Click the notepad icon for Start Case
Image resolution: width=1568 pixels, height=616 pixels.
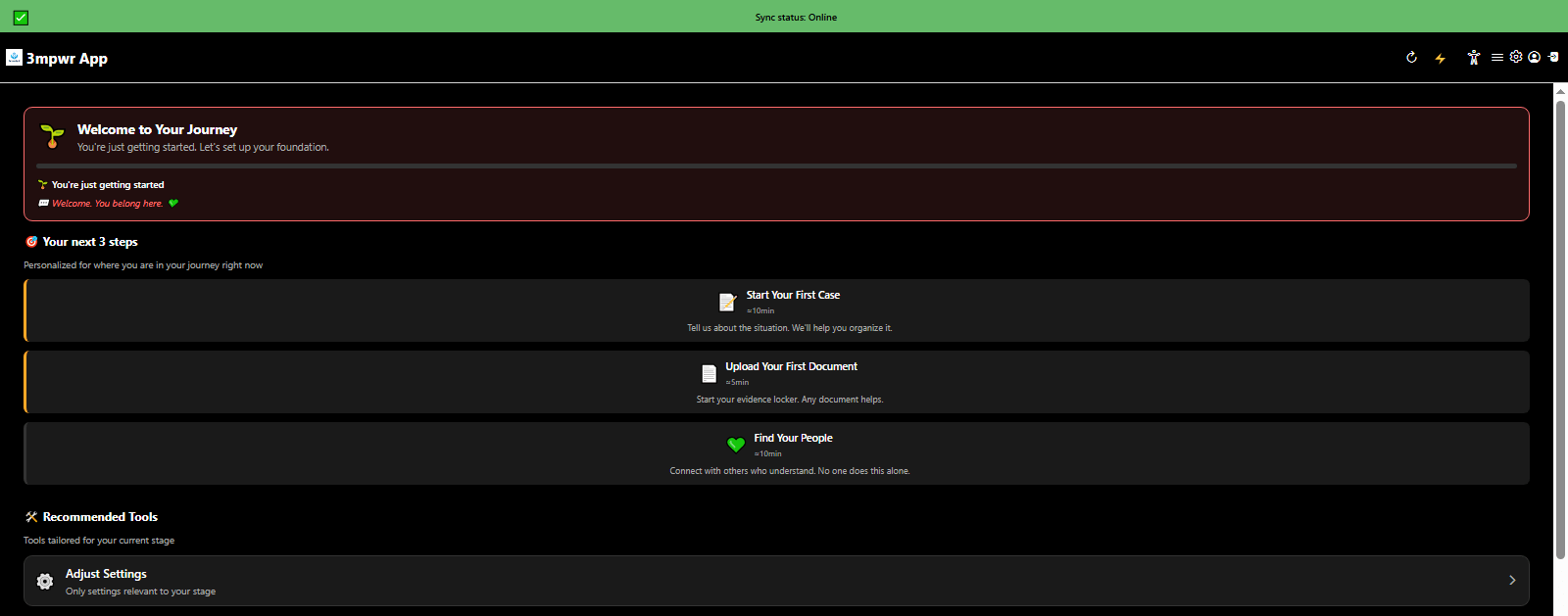point(727,302)
